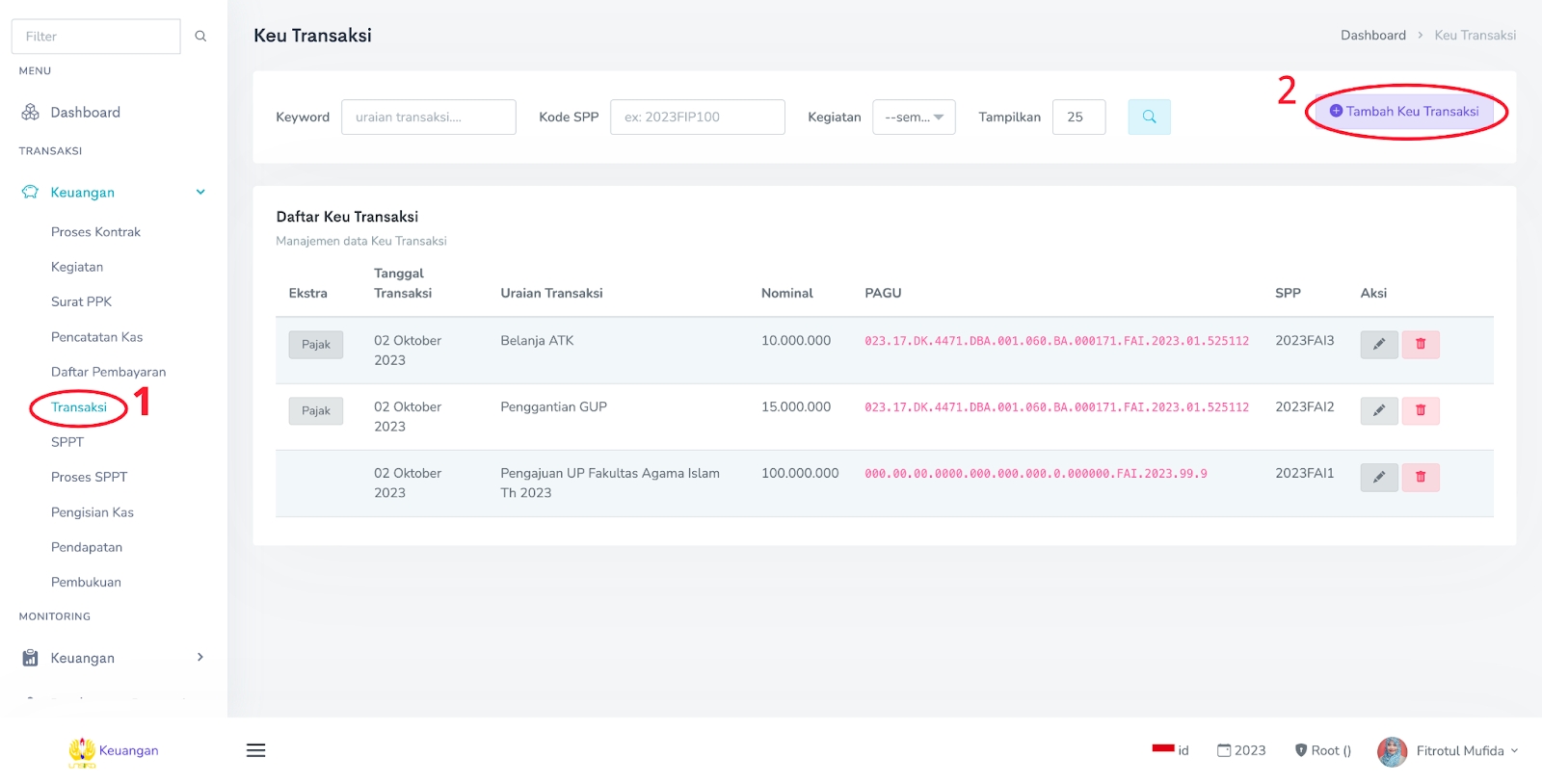Click the Pajak badge for Belanja ATK

point(315,345)
